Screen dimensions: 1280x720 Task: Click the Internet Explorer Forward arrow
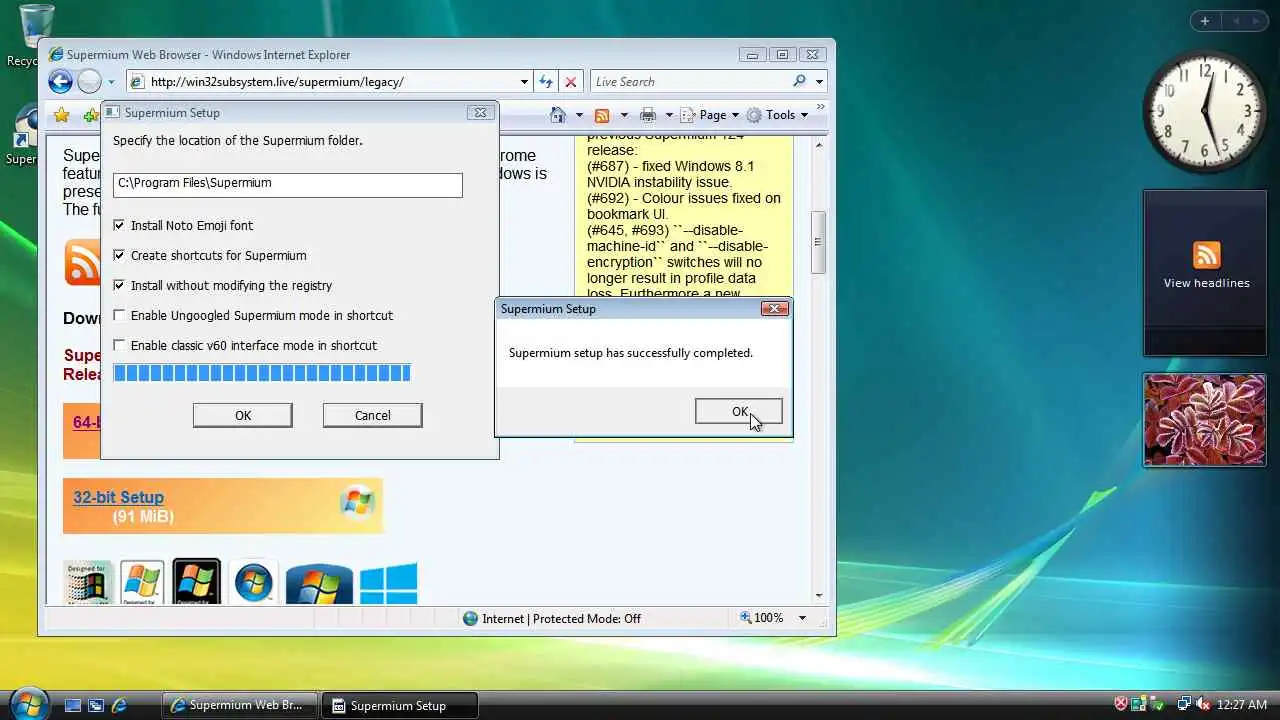89,82
